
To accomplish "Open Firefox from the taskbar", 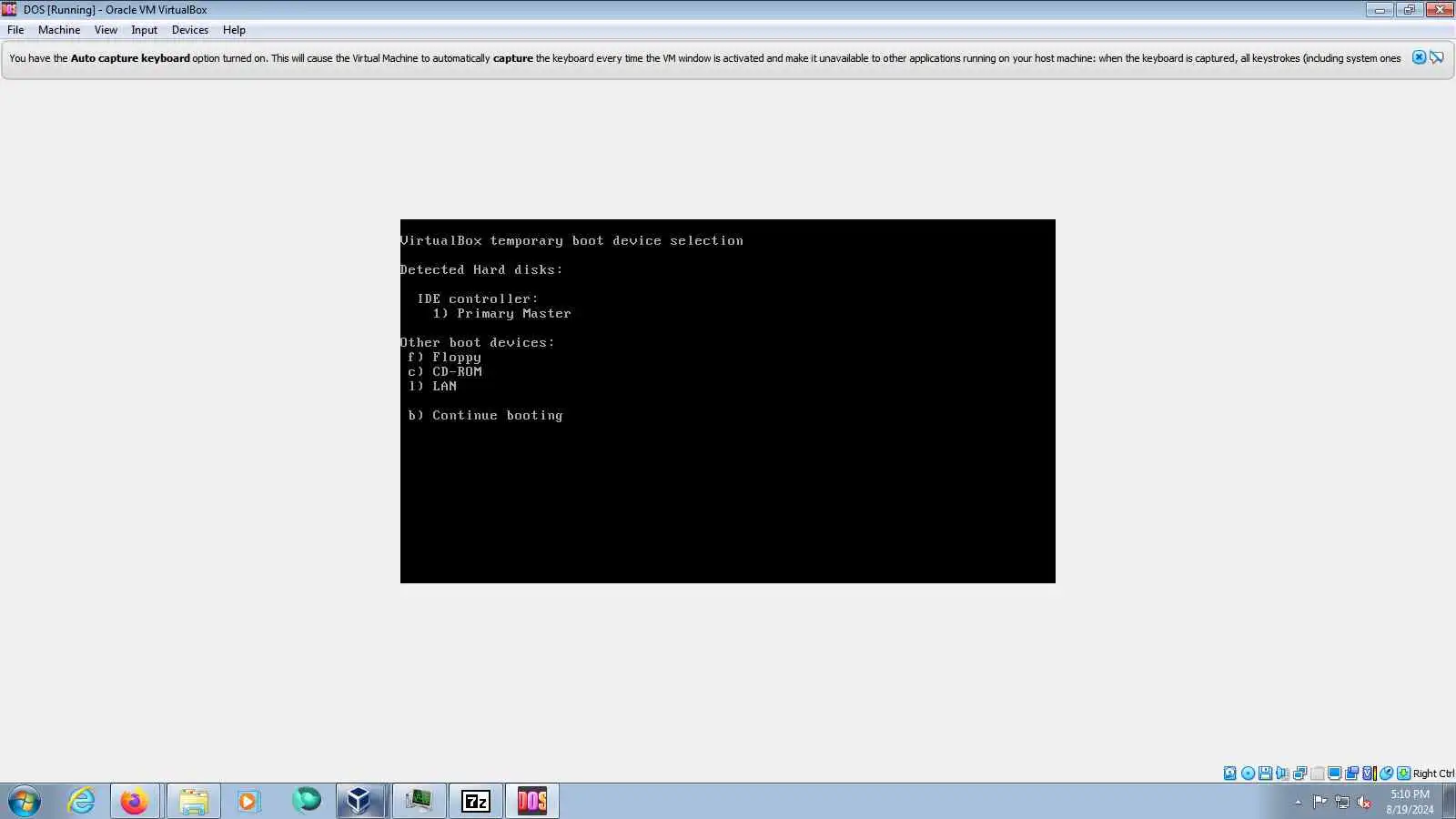I will click(x=135, y=801).
